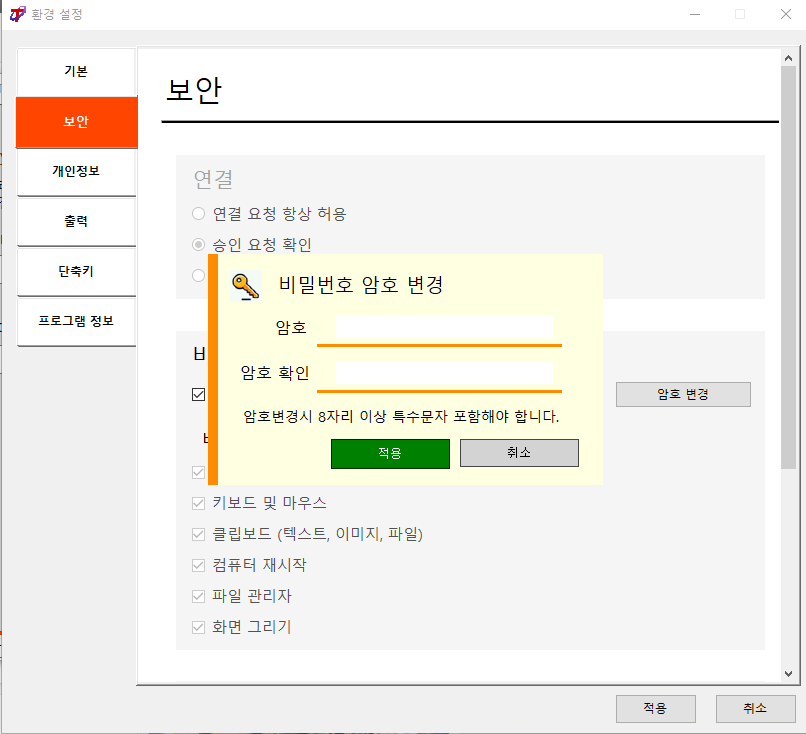Open the 단축키 tab
Viewport: 806px width, 734px height.
tap(76, 271)
